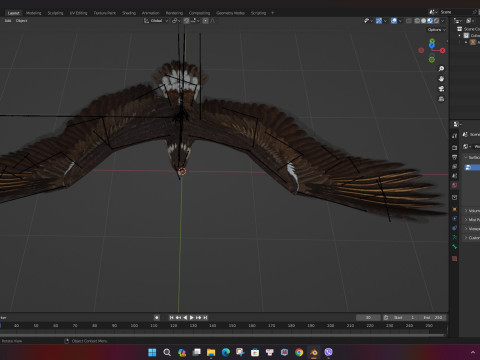
Task: Click the lower green negative Y gizmo ball
Action: 432,60
